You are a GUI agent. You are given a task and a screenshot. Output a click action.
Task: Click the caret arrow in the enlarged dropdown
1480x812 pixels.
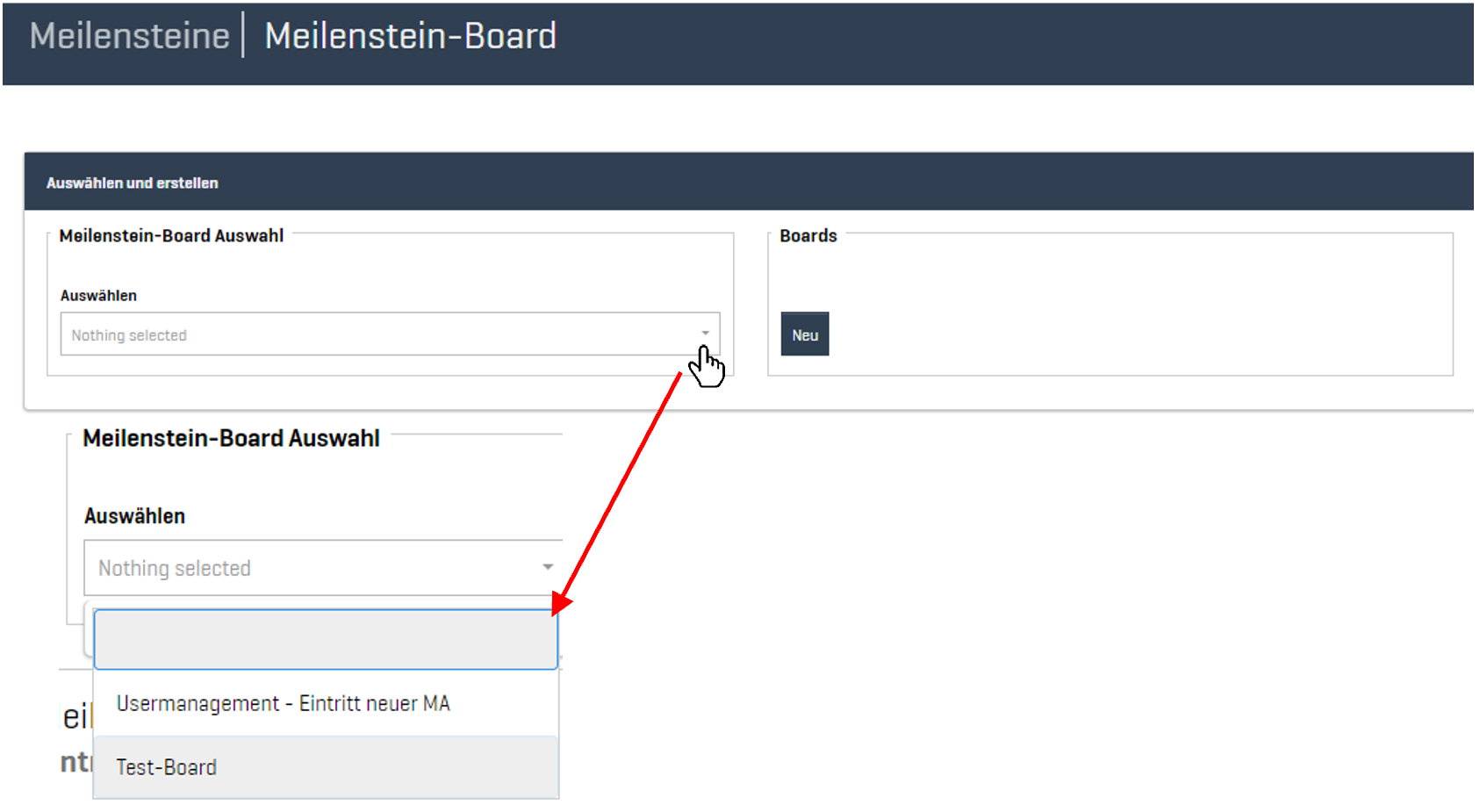click(x=548, y=567)
